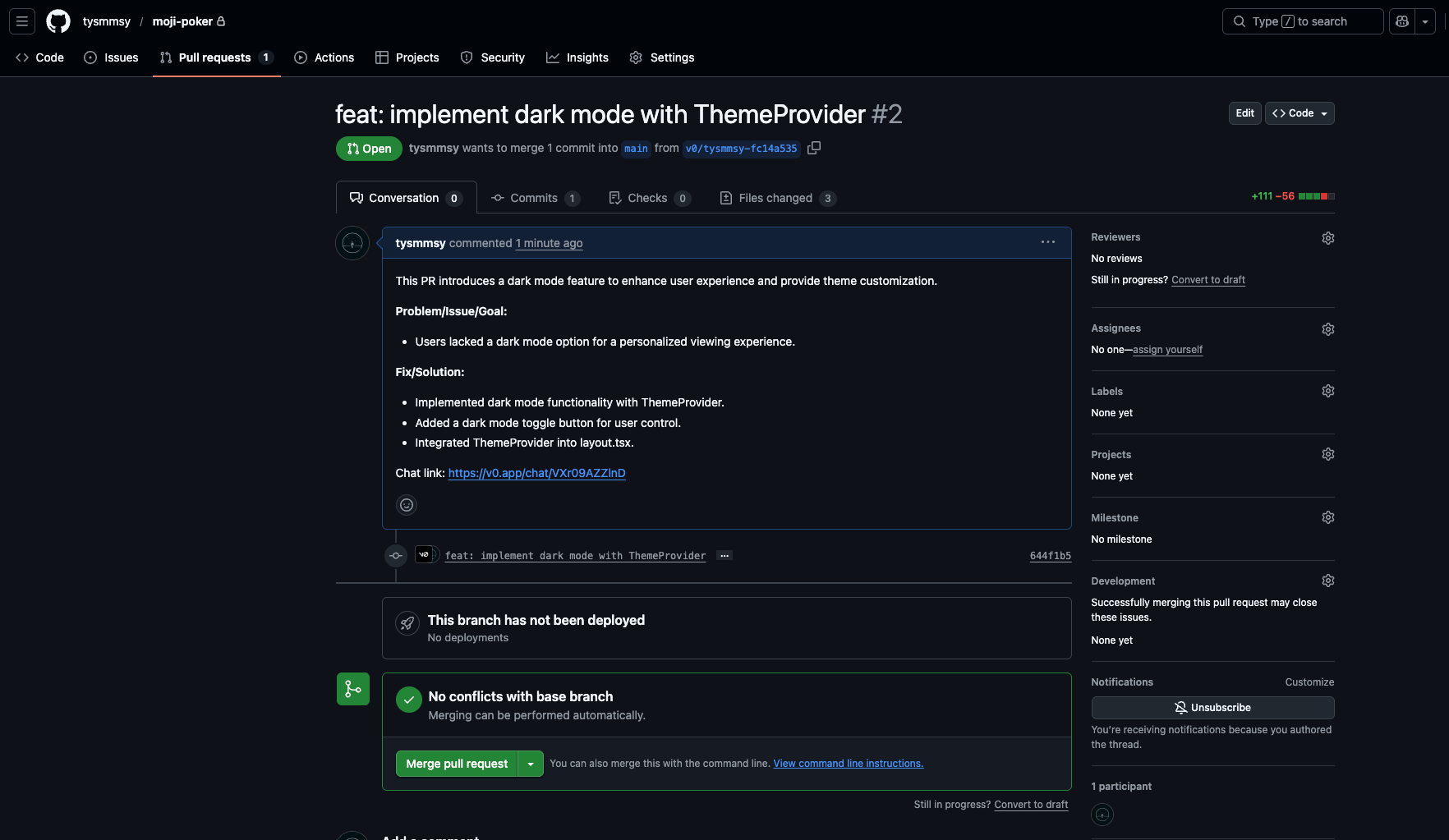Switch to the Issues tab
This screenshot has width=1449, height=840.
click(111, 57)
